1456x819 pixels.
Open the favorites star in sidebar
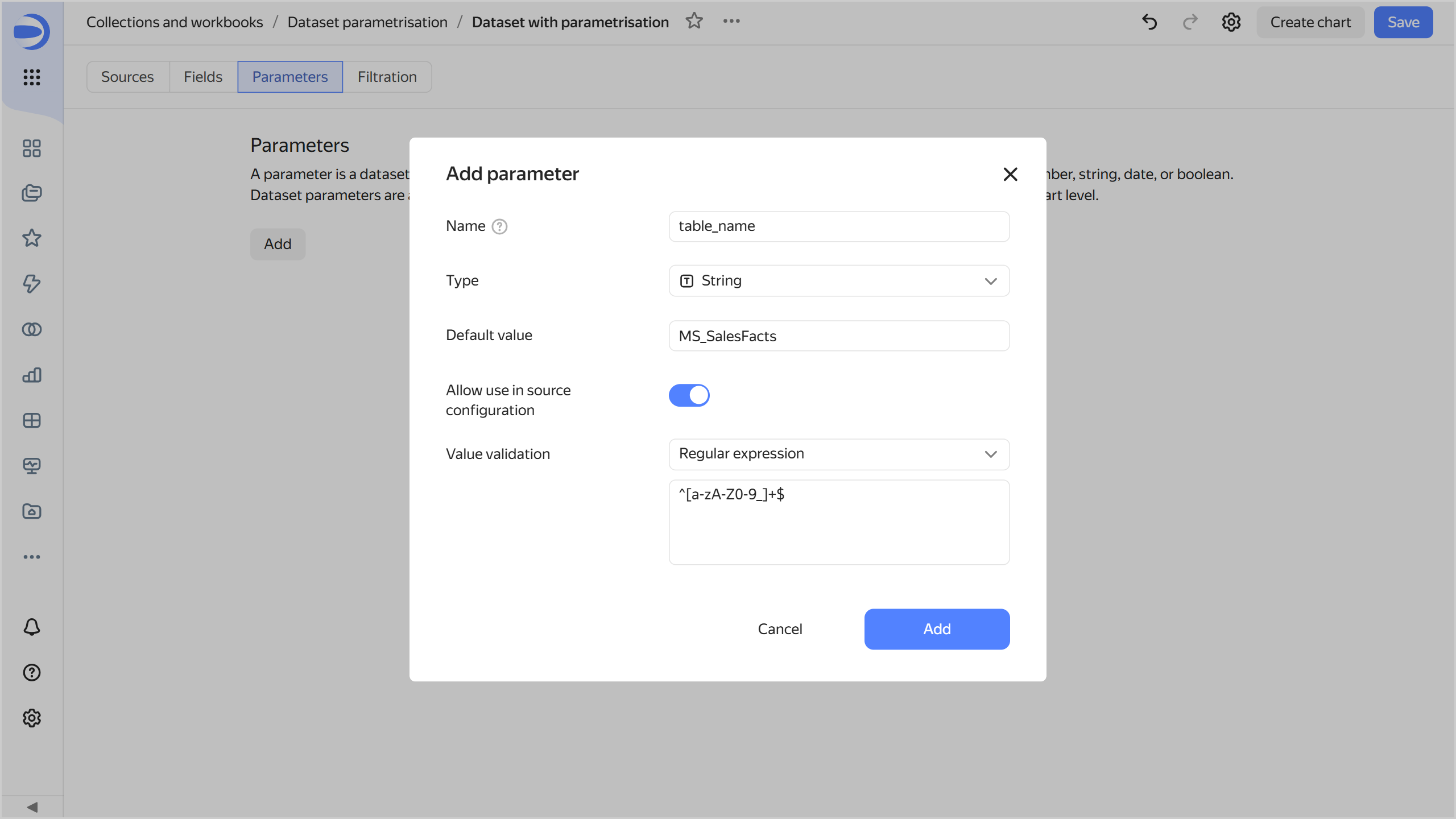click(x=32, y=238)
